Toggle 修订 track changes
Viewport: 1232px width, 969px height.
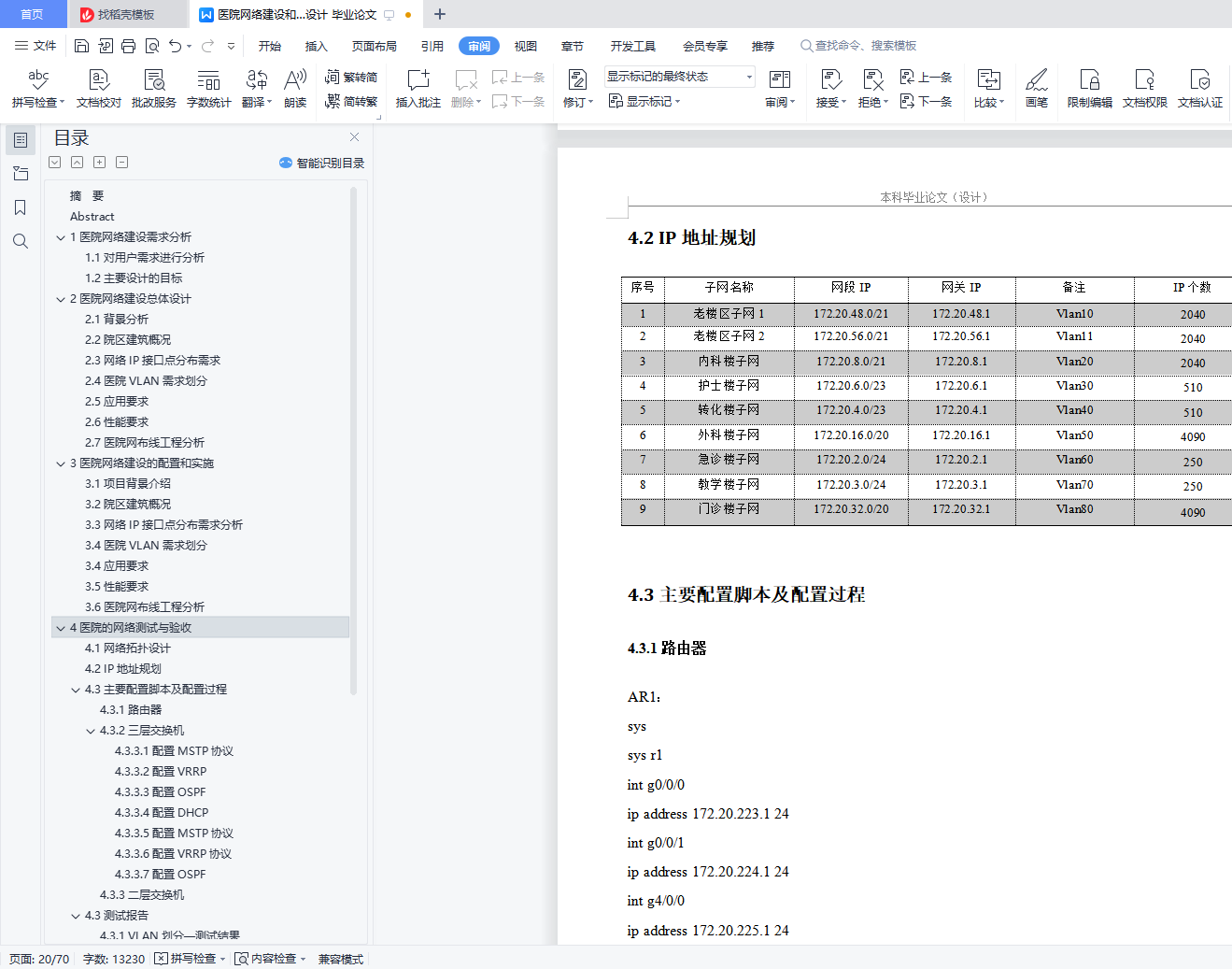(578, 89)
